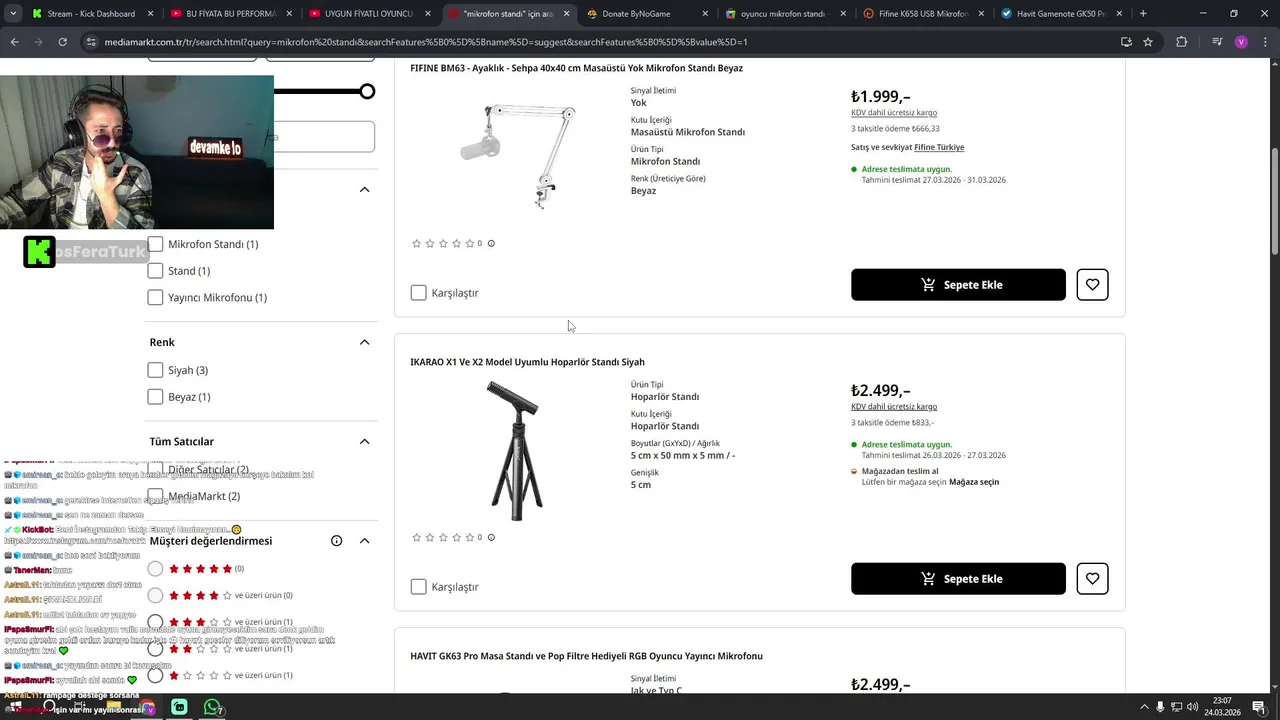The image size is (1280, 720).
Task: Tick the Mikrofon Standı filter checkbox
Action: [155, 244]
